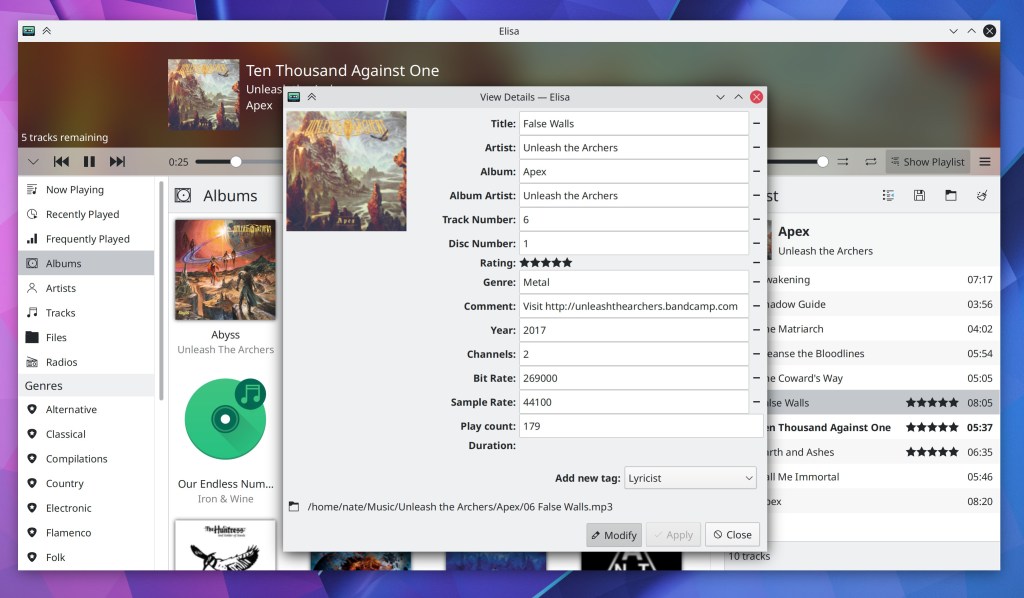Open the Add new tag dropdown
Screen dimensions: 1024x598
point(690,478)
